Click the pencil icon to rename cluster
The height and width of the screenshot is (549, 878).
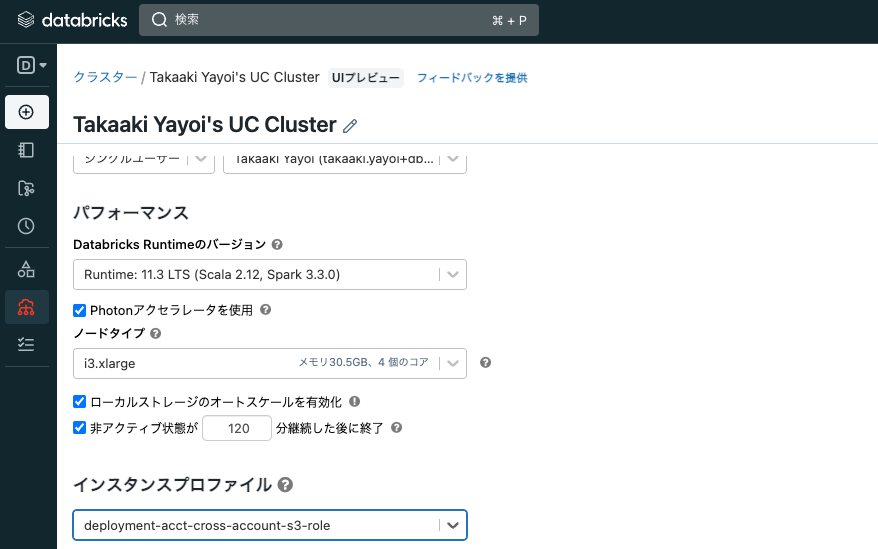350,126
